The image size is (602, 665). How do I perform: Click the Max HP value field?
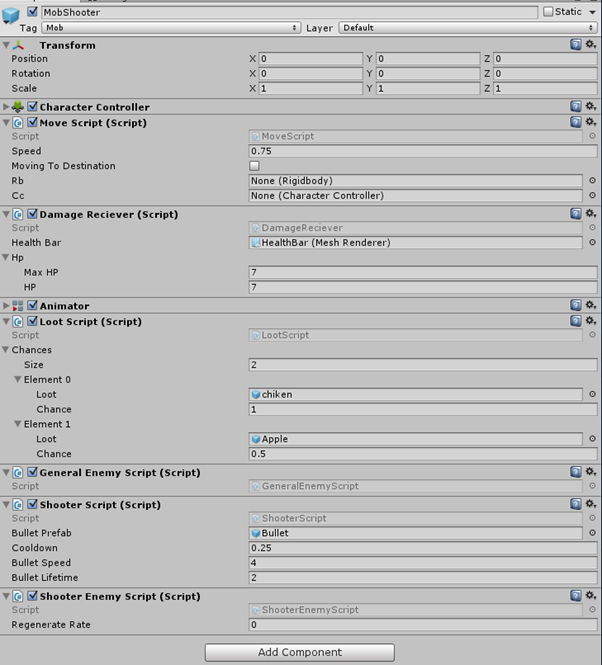[423, 272]
